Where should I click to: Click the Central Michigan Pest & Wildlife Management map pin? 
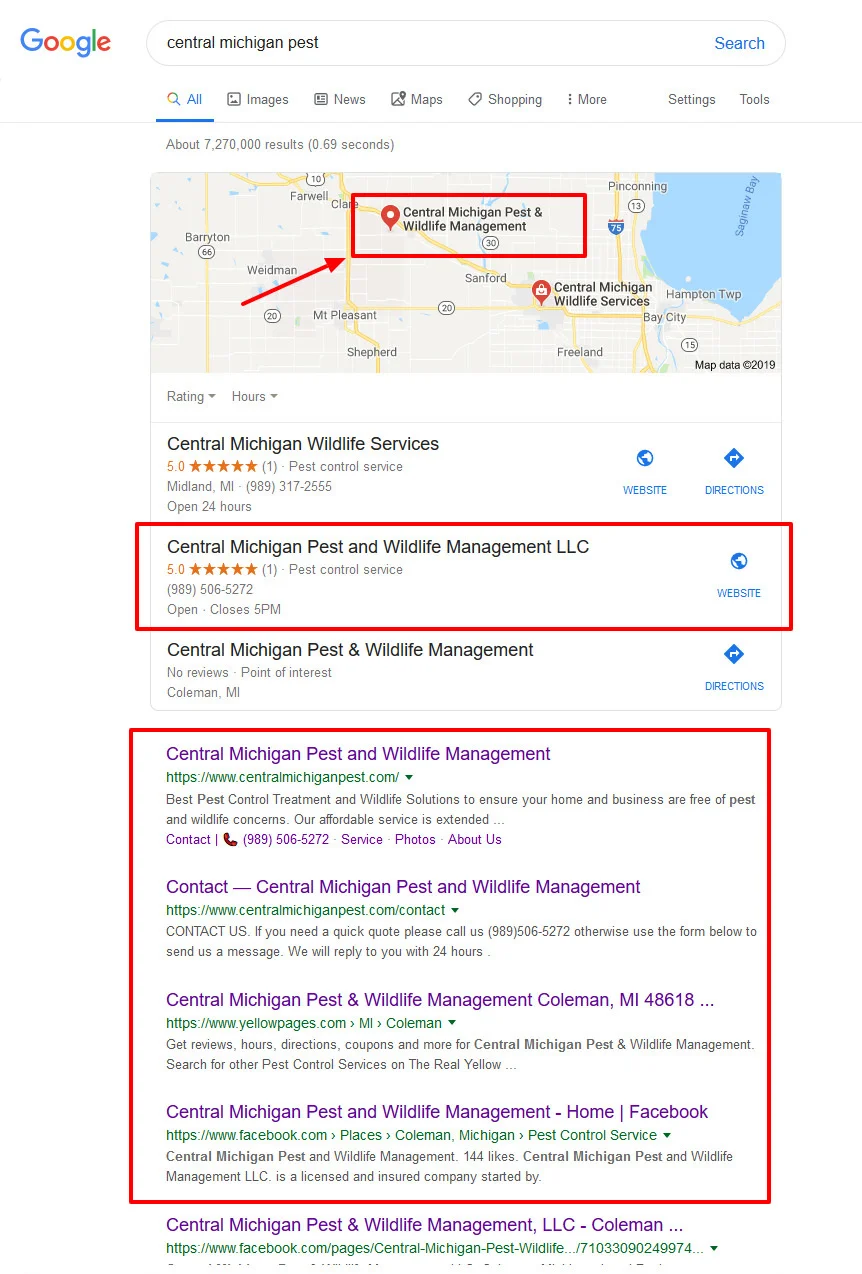click(391, 217)
